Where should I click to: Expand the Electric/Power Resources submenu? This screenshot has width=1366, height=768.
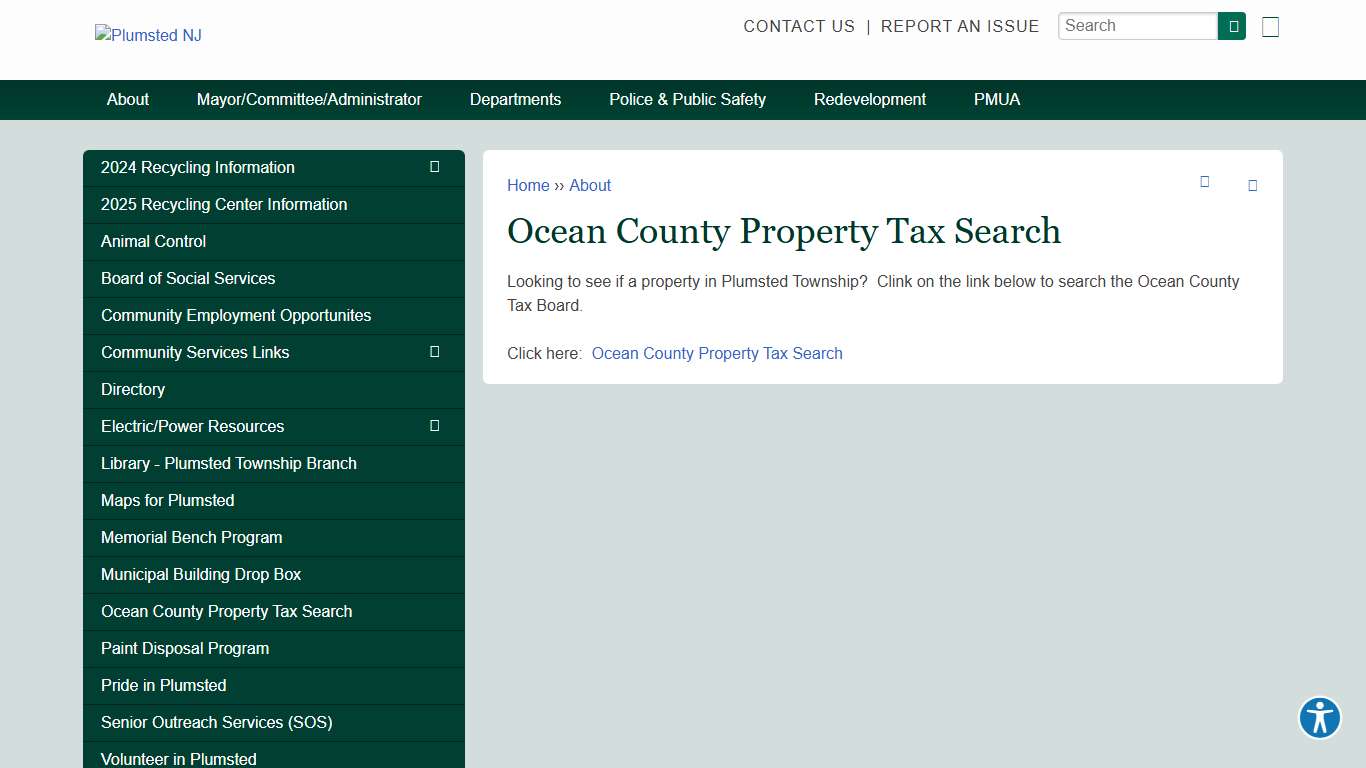[x=434, y=426]
